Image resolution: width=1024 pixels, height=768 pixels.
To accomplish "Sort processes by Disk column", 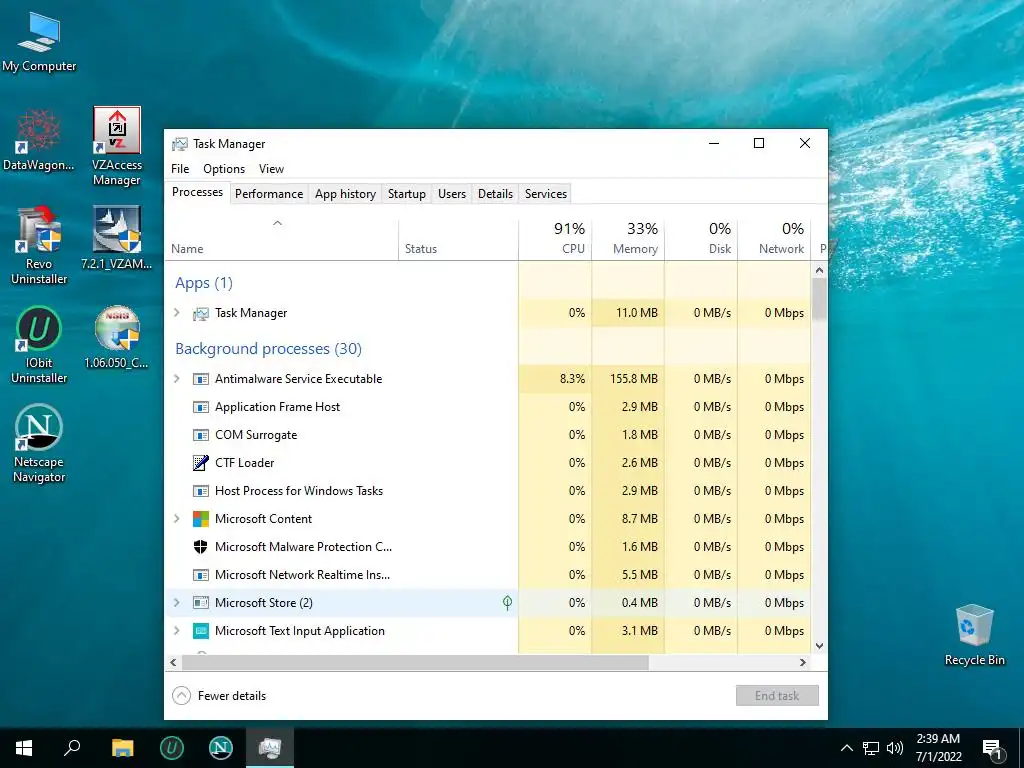I will click(x=701, y=239).
